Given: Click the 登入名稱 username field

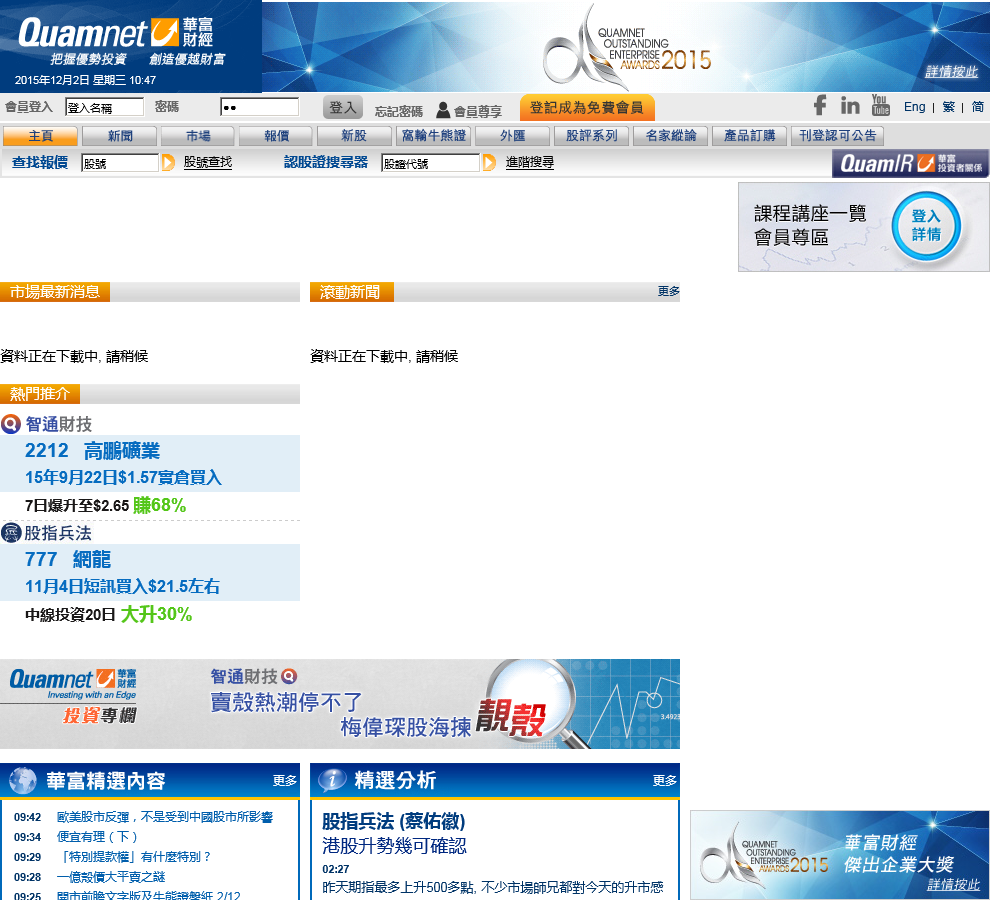Looking at the screenshot, I should tap(104, 107).
